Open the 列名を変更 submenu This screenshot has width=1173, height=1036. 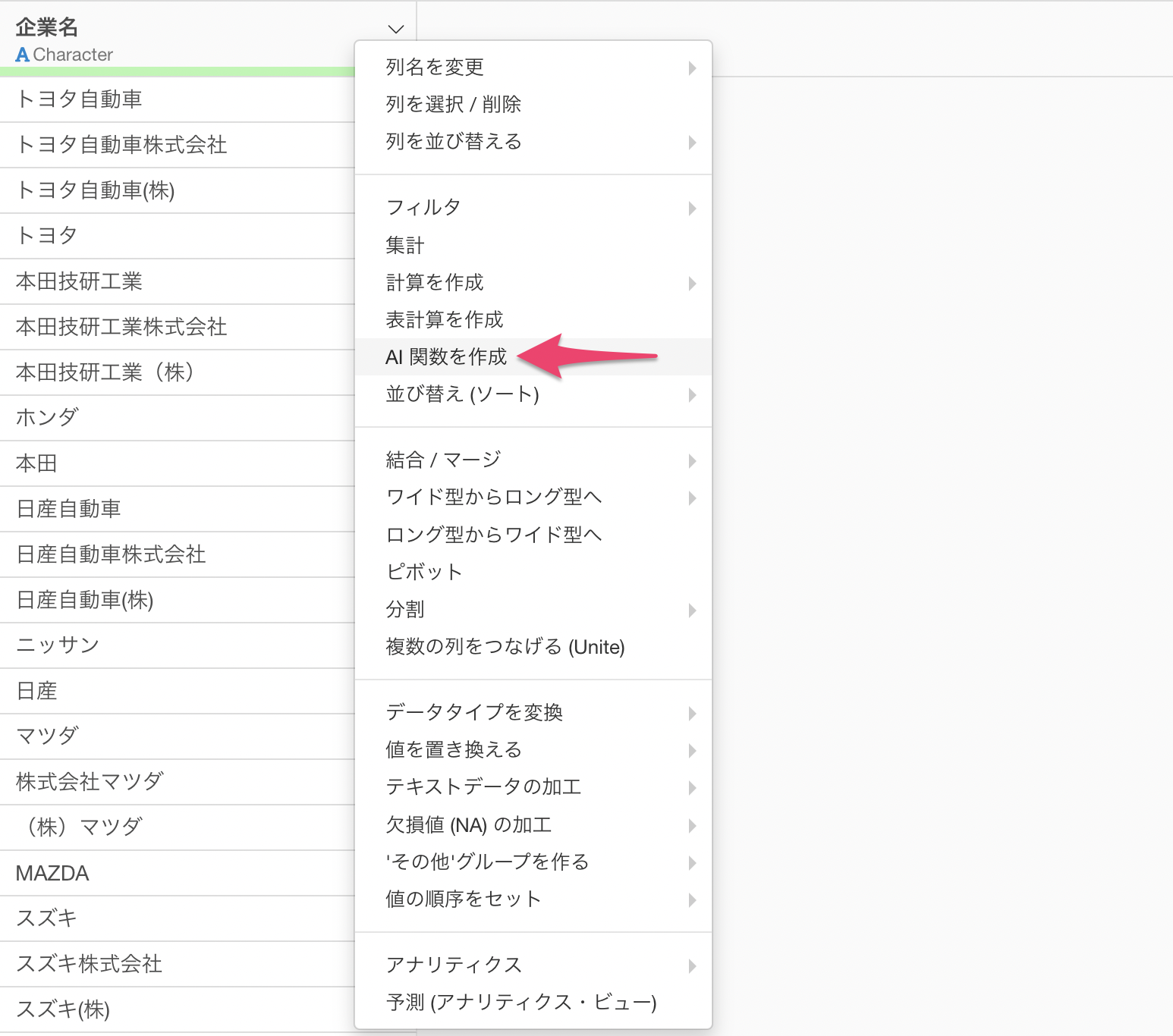coord(435,67)
